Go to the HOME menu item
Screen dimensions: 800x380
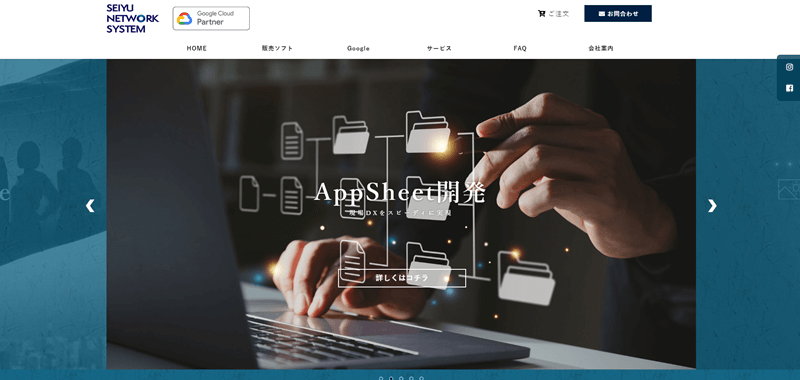pos(197,48)
